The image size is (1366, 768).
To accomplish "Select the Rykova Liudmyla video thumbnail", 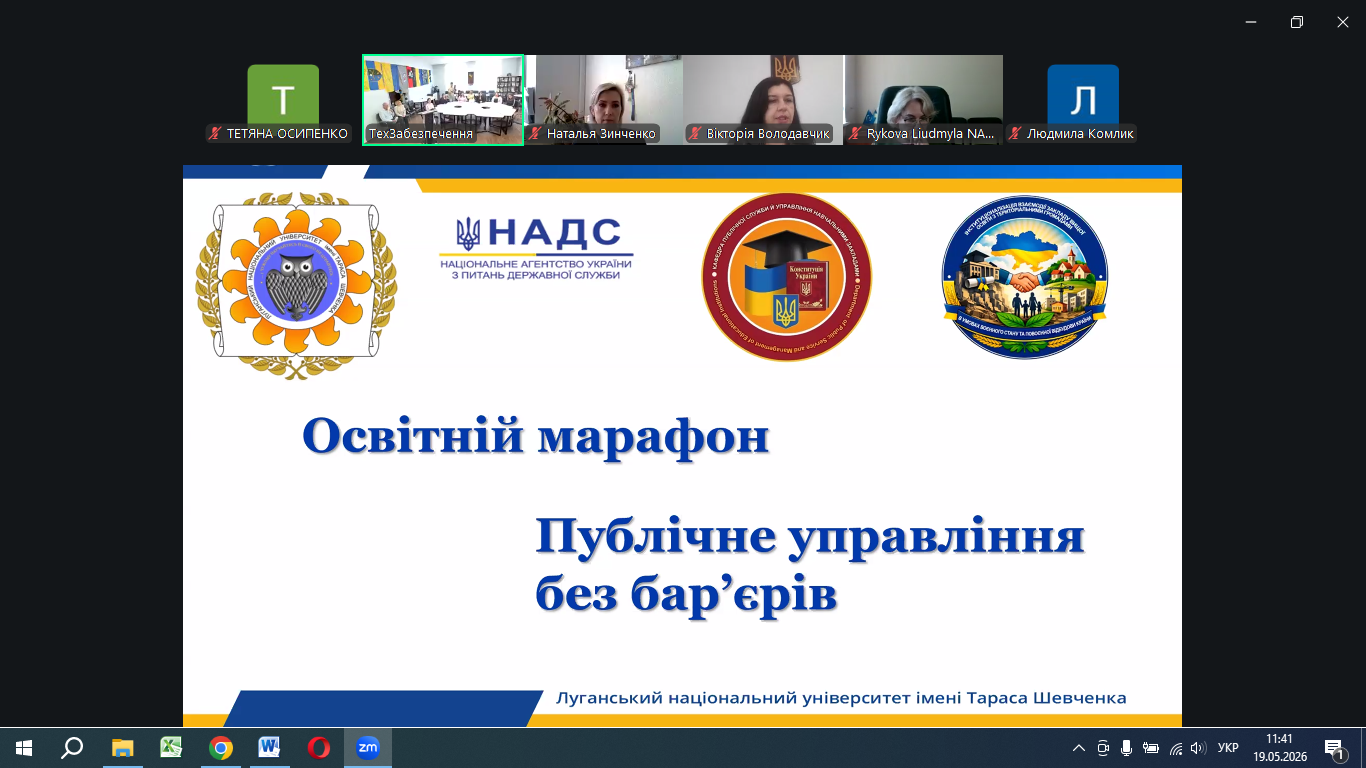I will [923, 100].
